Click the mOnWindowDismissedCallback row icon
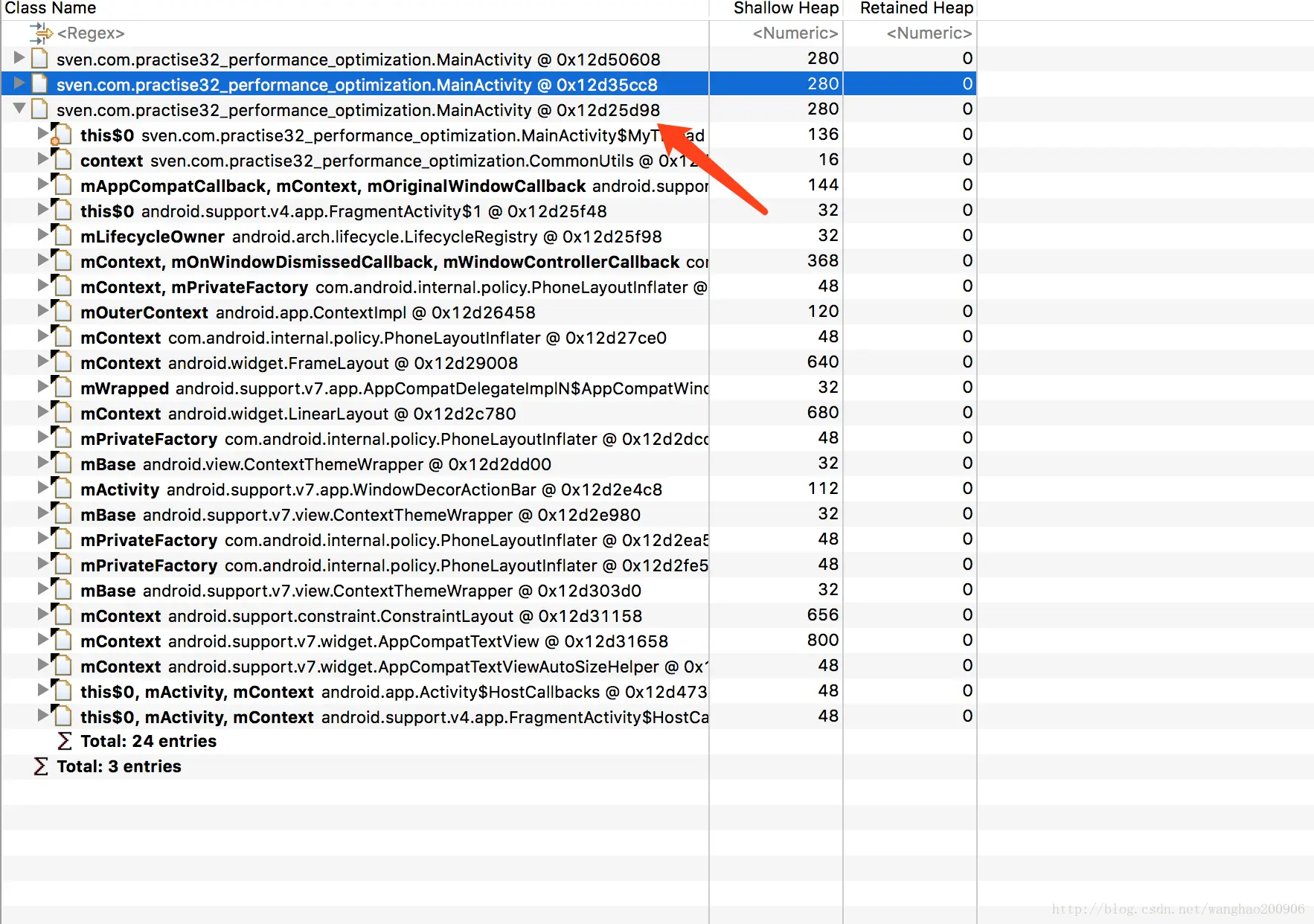This screenshot has height=924, width=1314. (x=61, y=261)
